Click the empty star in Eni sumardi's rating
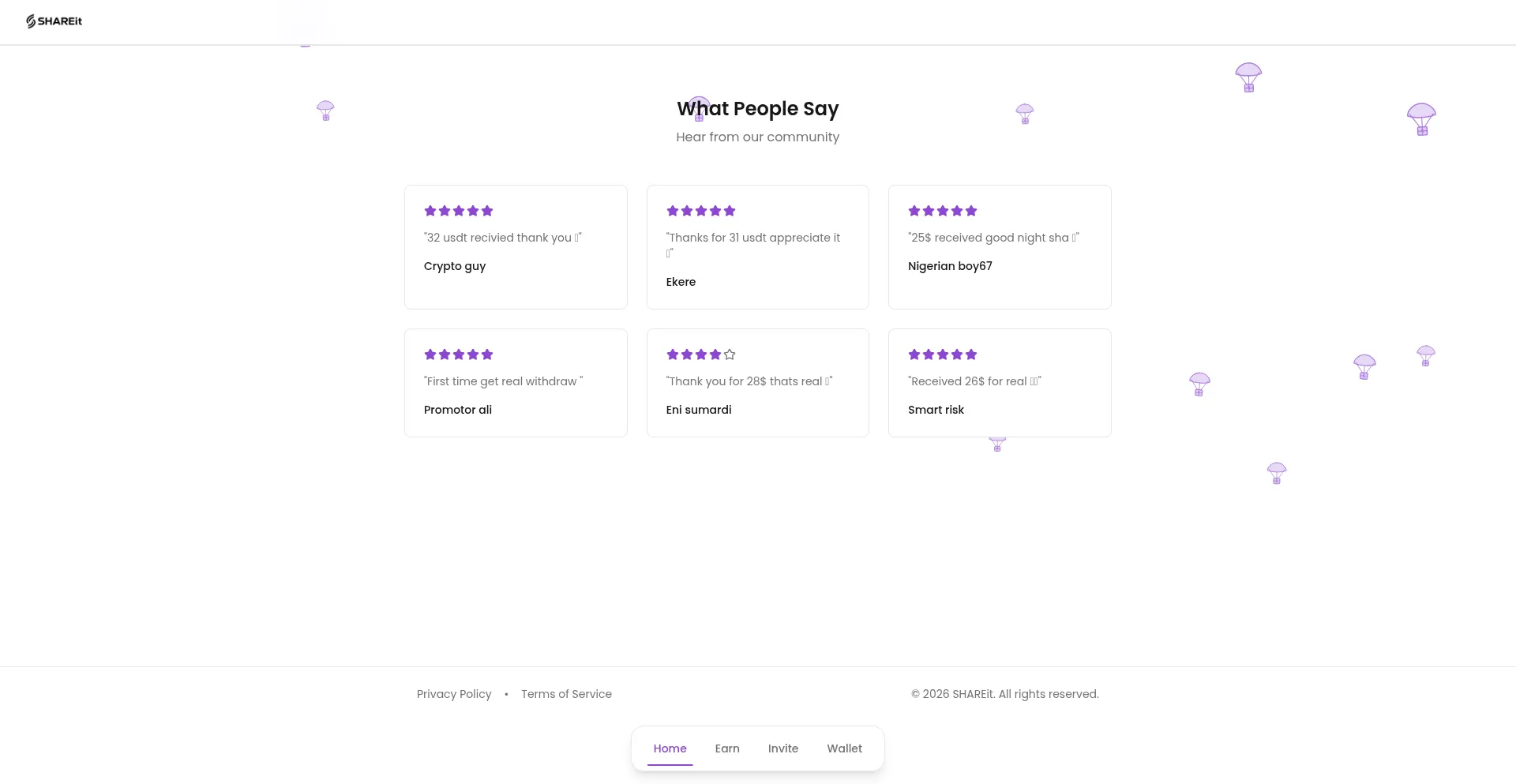 click(730, 354)
